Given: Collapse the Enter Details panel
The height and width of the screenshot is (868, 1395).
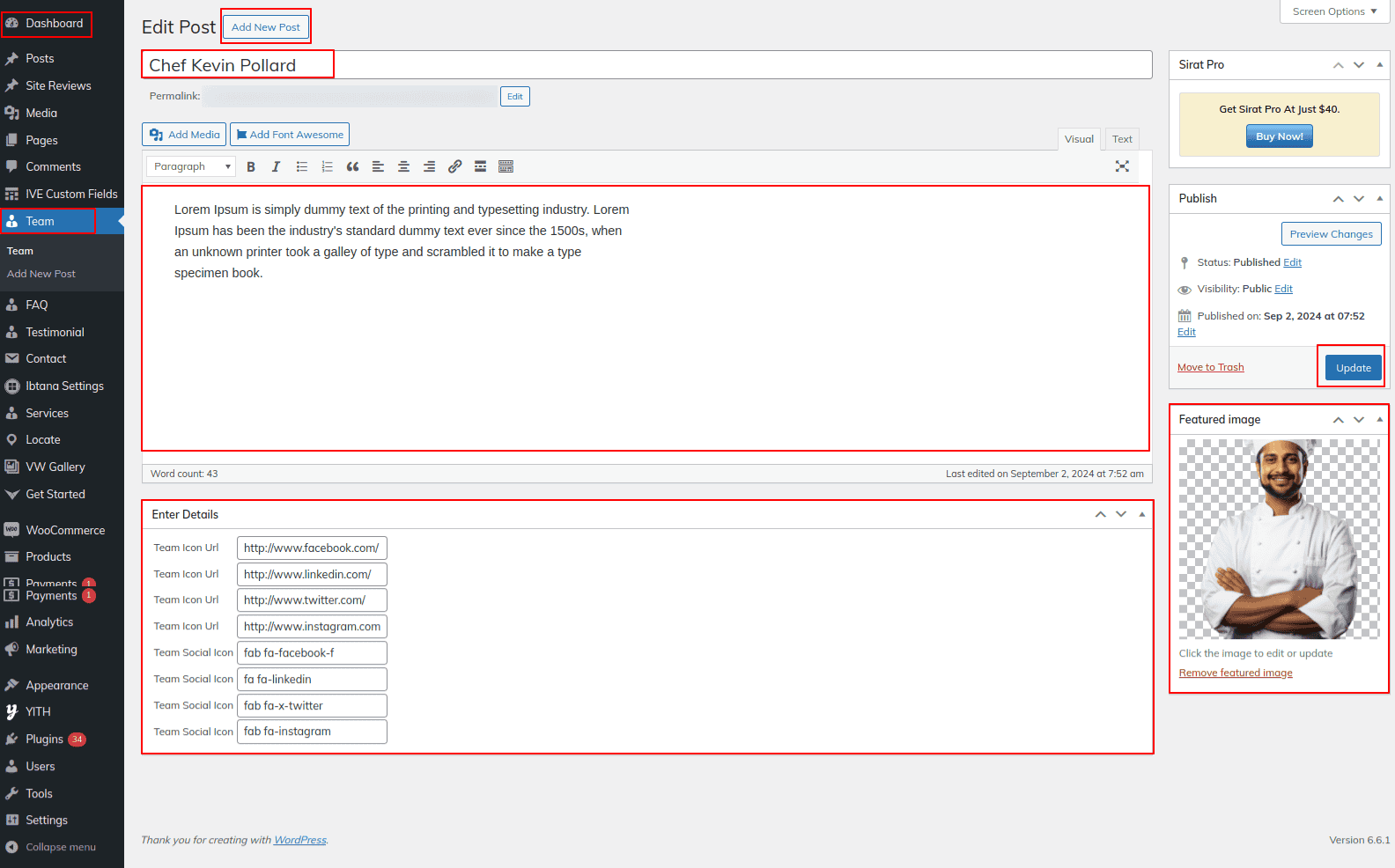Looking at the screenshot, I should [x=1141, y=514].
